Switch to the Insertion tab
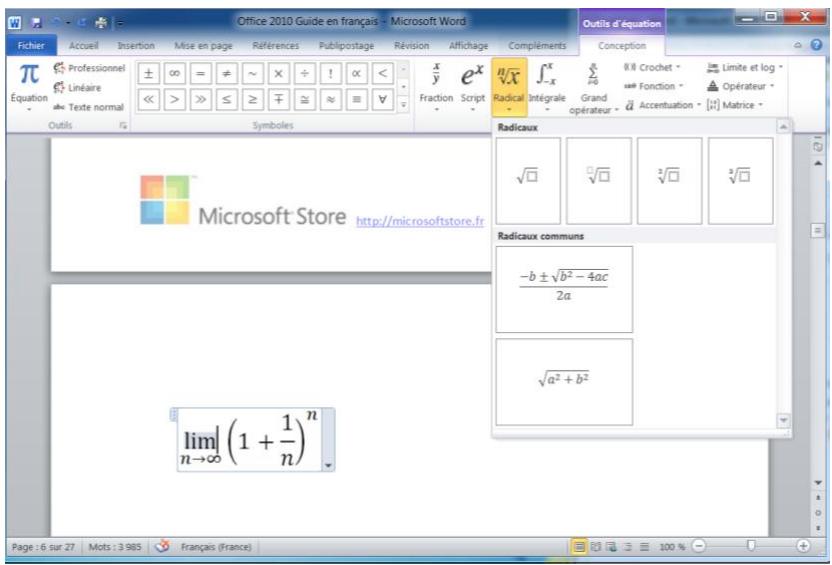This screenshot has width=832, height=565. [x=136, y=46]
